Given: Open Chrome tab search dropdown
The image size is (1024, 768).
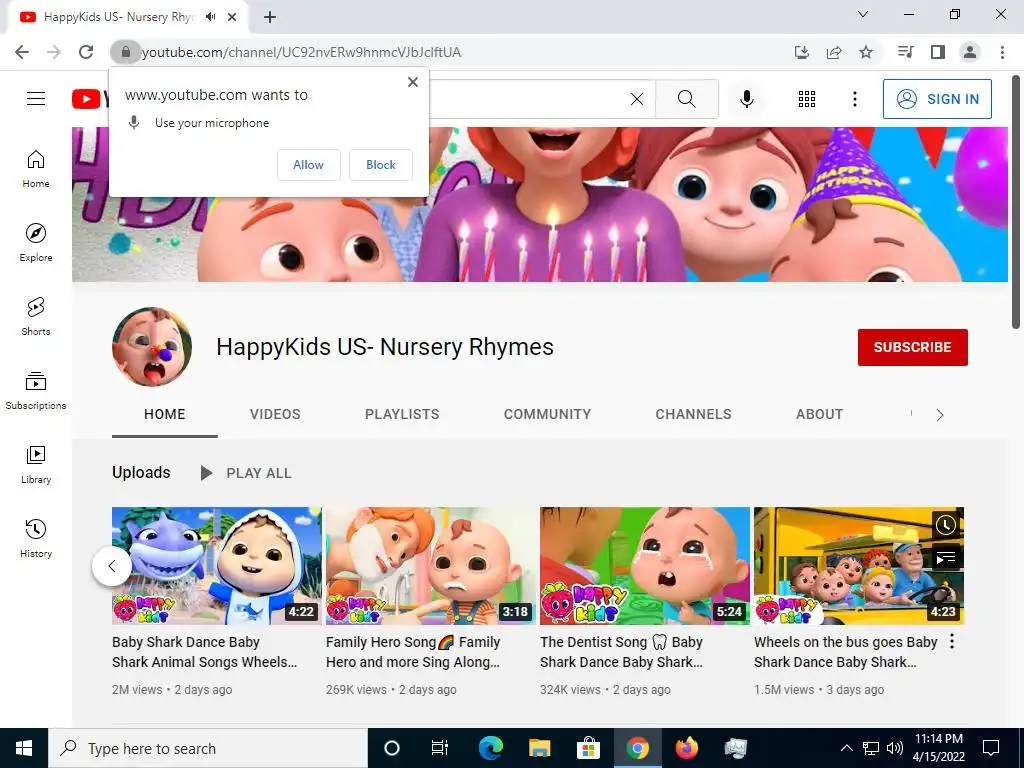Looking at the screenshot, I should (x=863, y=14).
